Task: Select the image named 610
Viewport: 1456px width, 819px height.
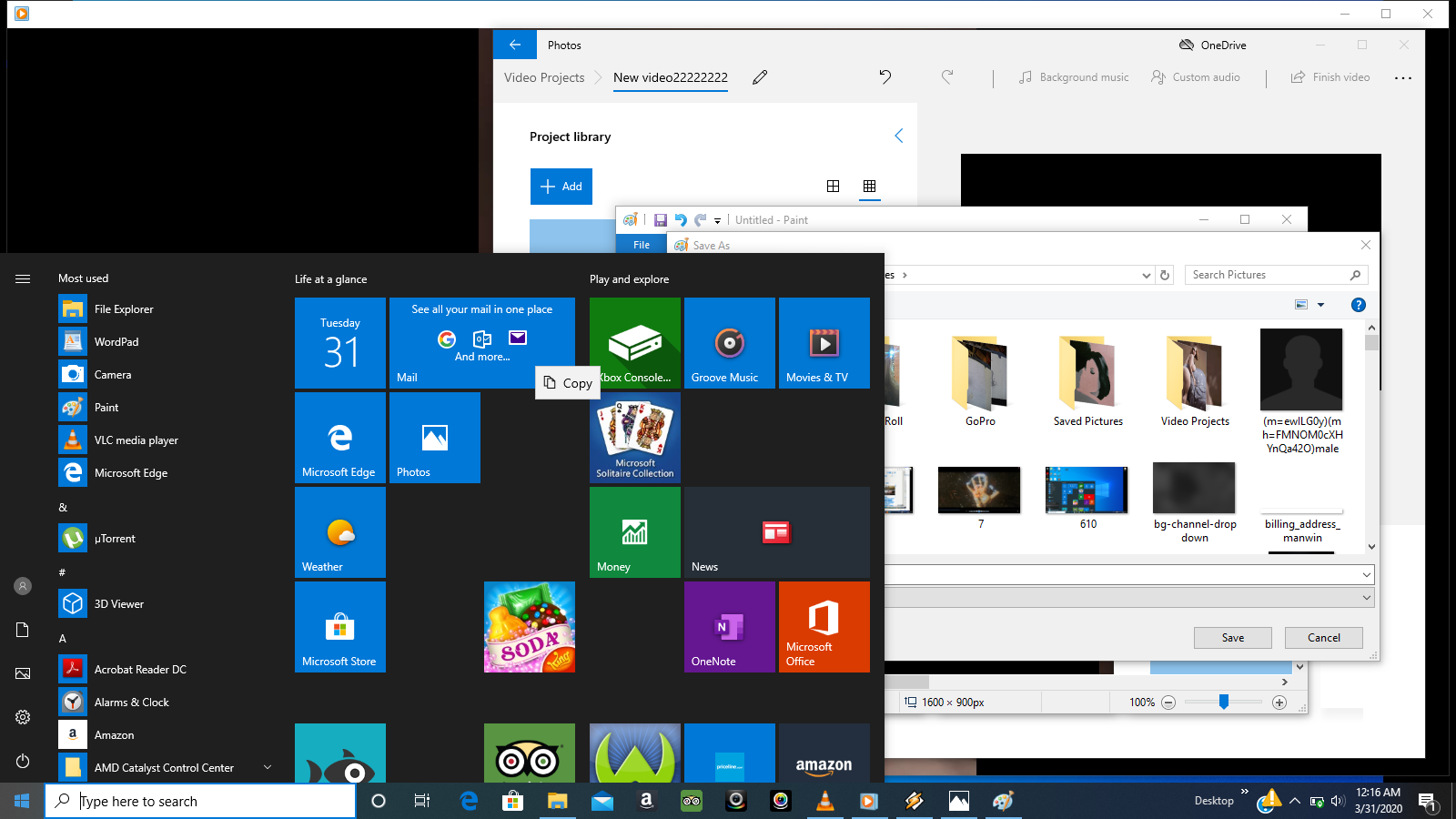Action: [1087, 498]
